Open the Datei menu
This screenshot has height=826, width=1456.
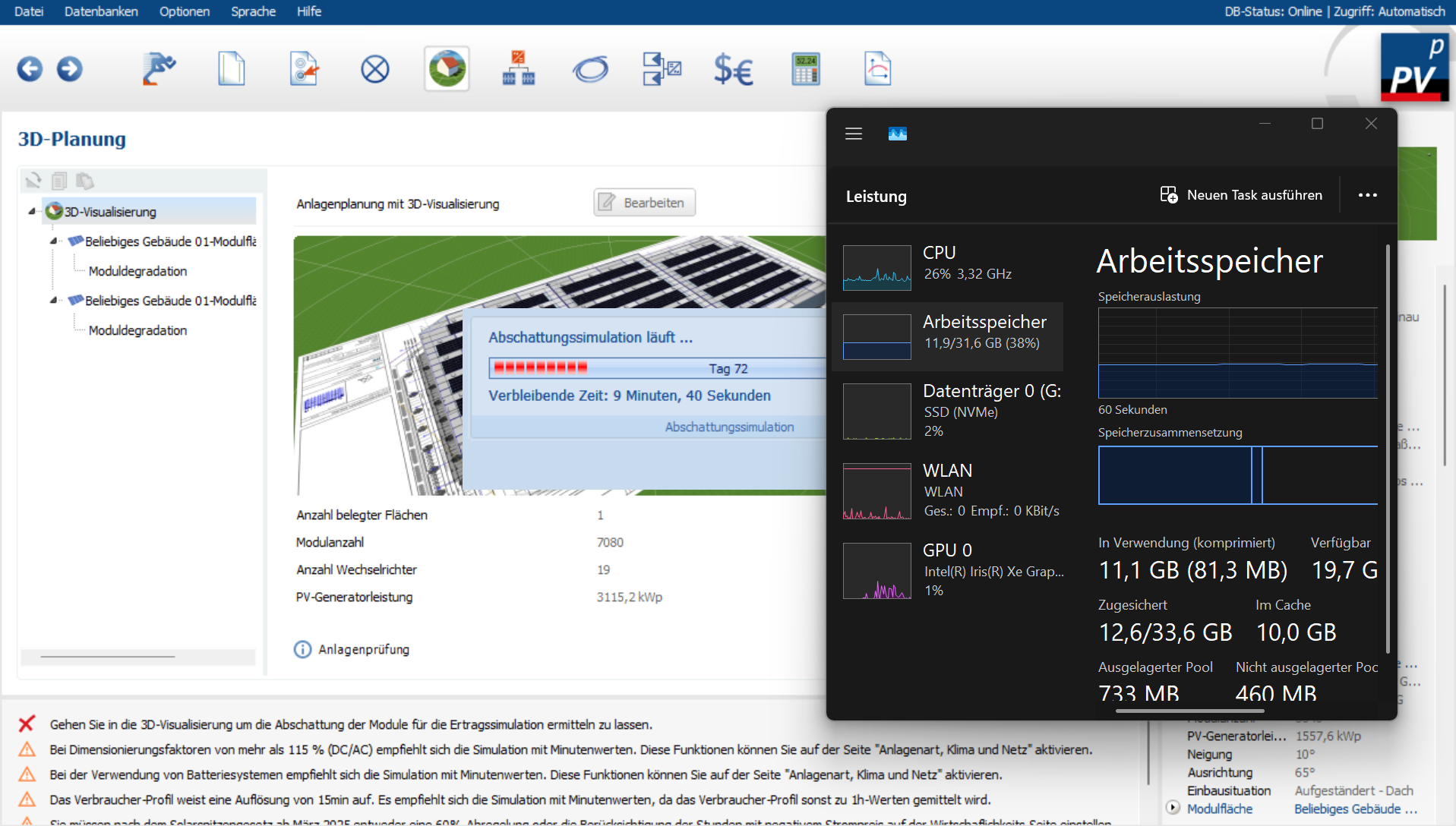pos(29,11)
